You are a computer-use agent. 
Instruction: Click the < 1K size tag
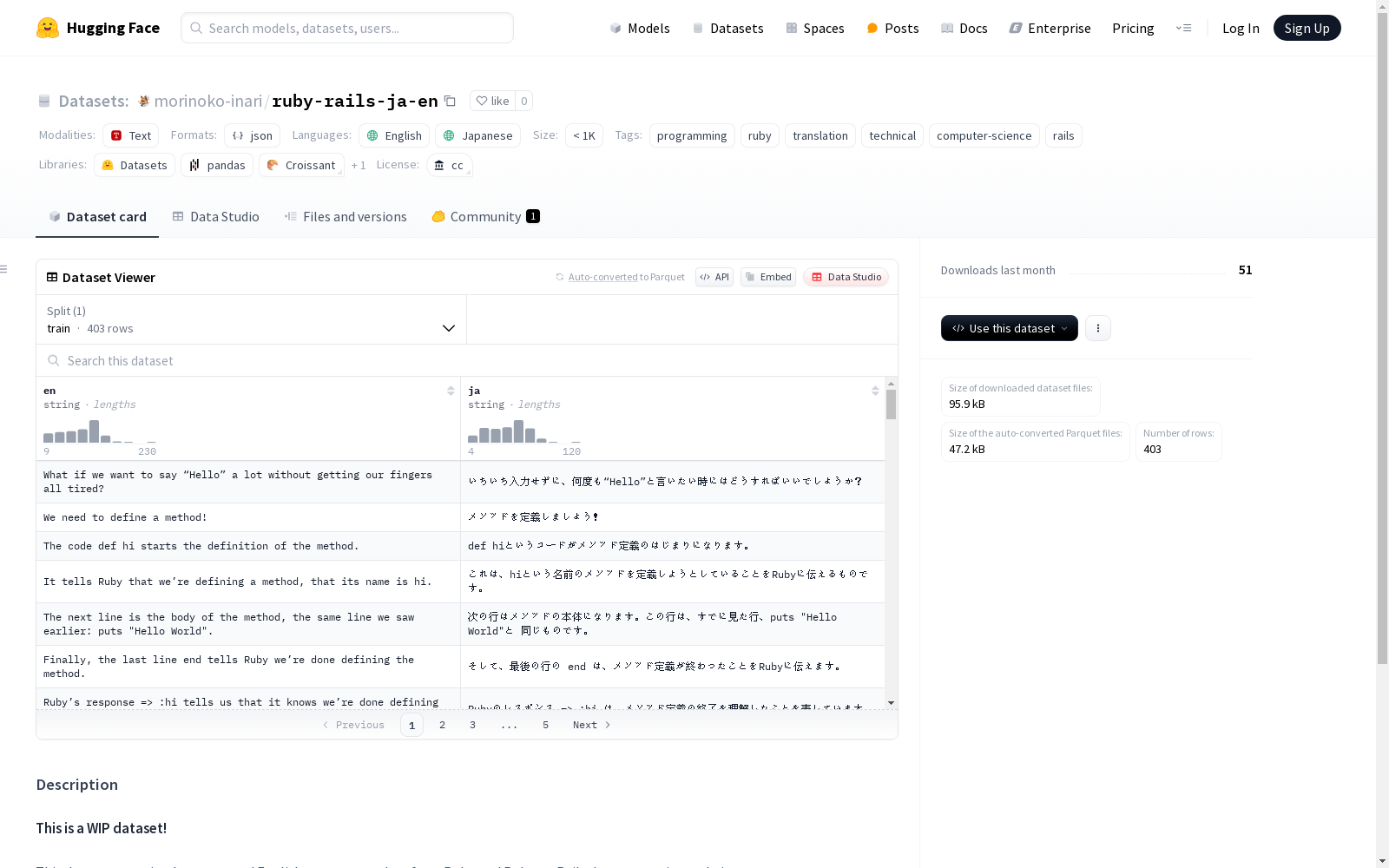[x=584, y=135]
